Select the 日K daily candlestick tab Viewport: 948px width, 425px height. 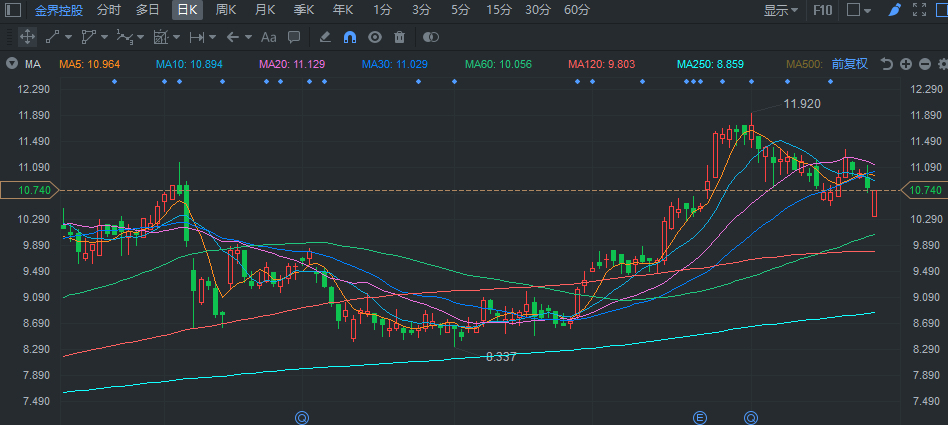click(x=187, y=10)
